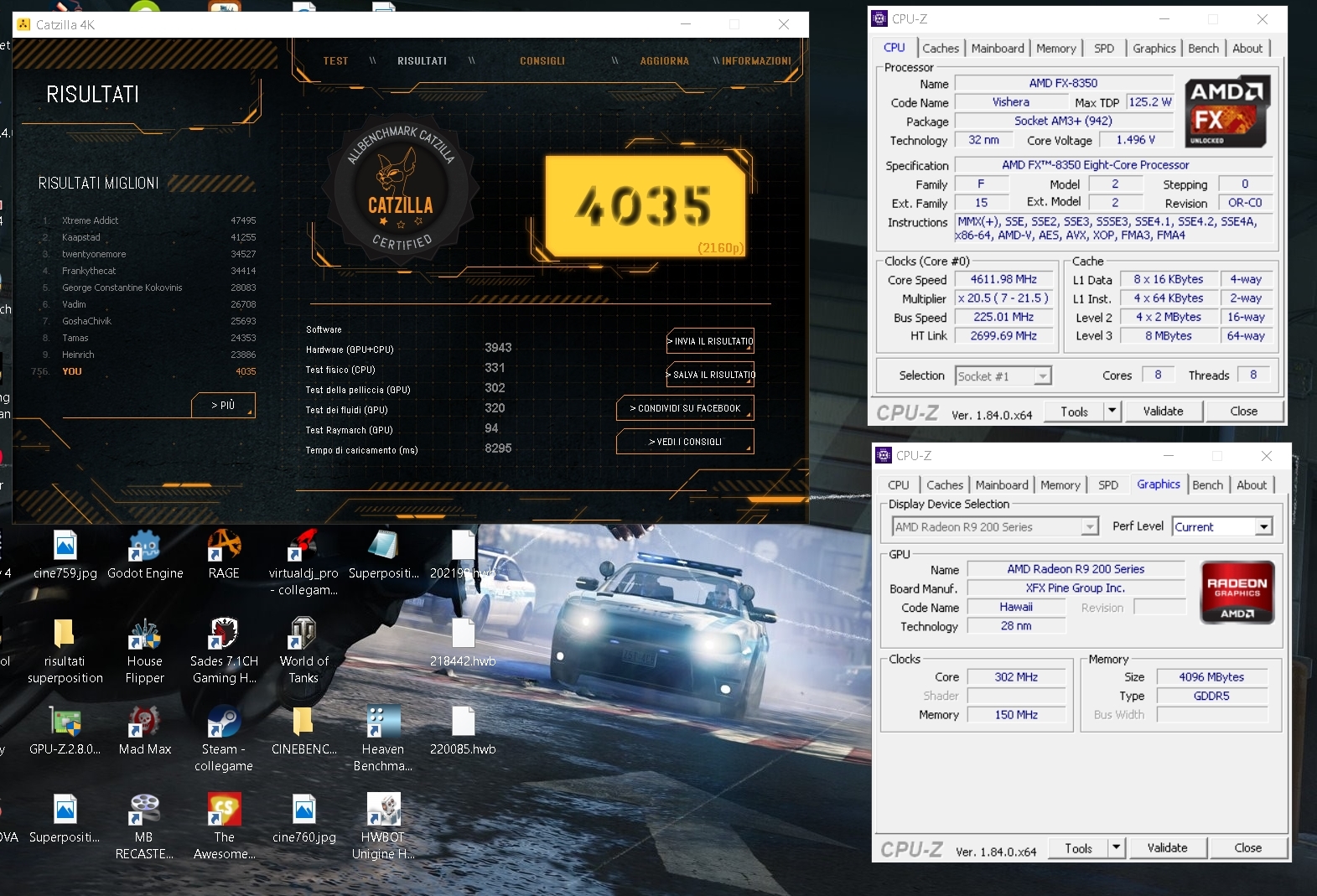The height and width of the screenshot is (896, 1317).
Task: Click the SALVA IL RISULTATO button
Action: coord(710,375)
